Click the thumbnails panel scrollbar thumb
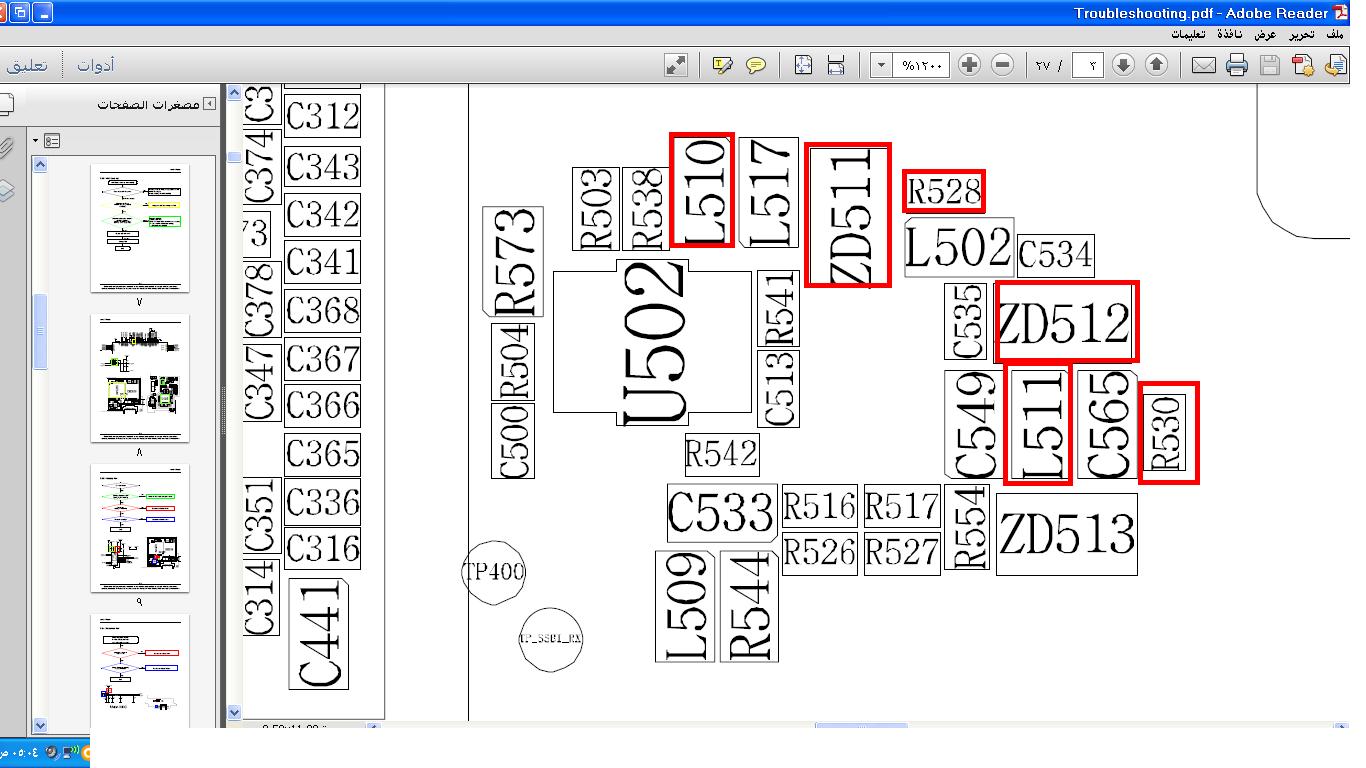Screen dimensions: 1366x768 click(x=40, y=332)
